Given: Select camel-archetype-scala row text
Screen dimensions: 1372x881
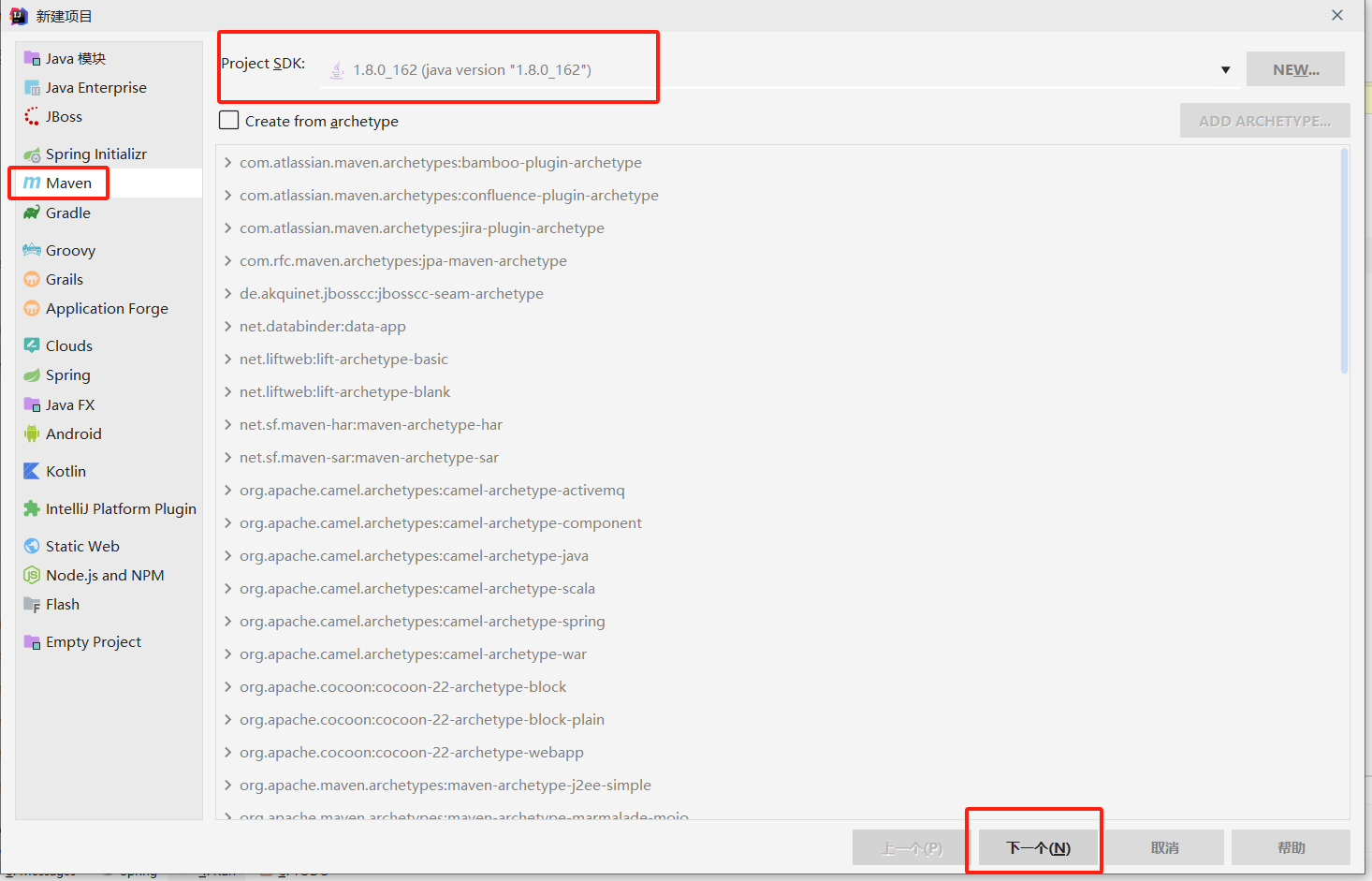Looking at the screenshot, I should click(417, 589).
